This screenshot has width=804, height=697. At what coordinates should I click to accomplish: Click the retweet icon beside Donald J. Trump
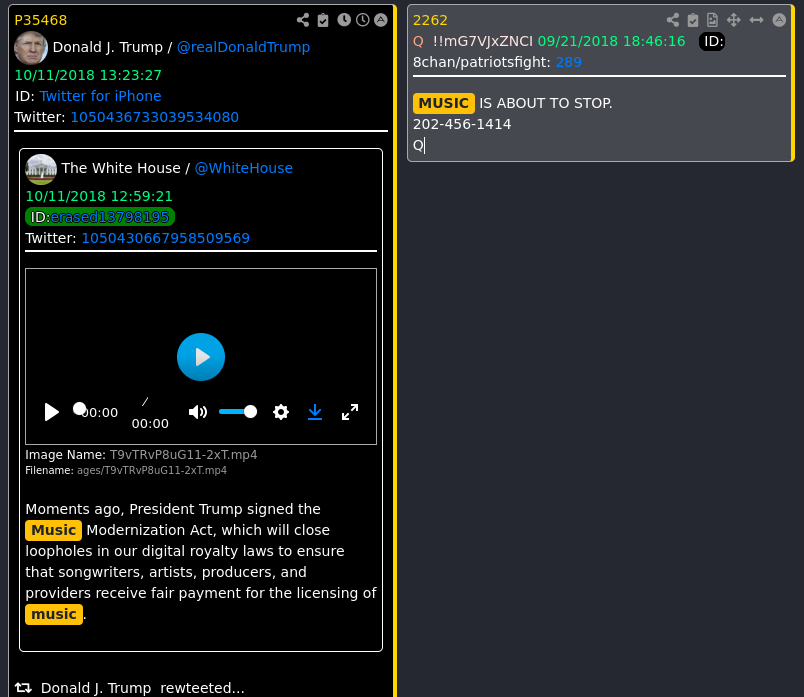pyautogui.click(x=23, y=688)
